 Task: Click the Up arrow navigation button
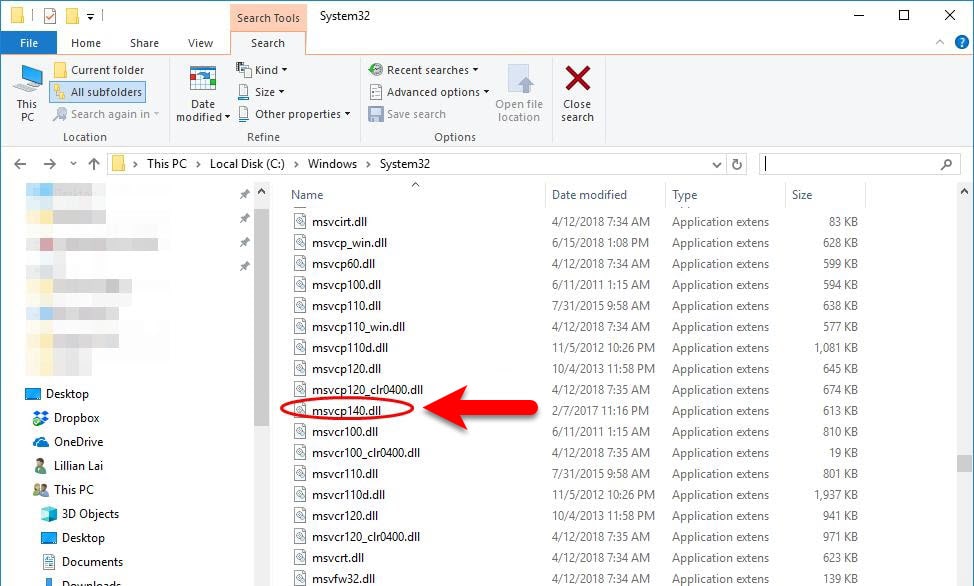[x=94, y=164]
